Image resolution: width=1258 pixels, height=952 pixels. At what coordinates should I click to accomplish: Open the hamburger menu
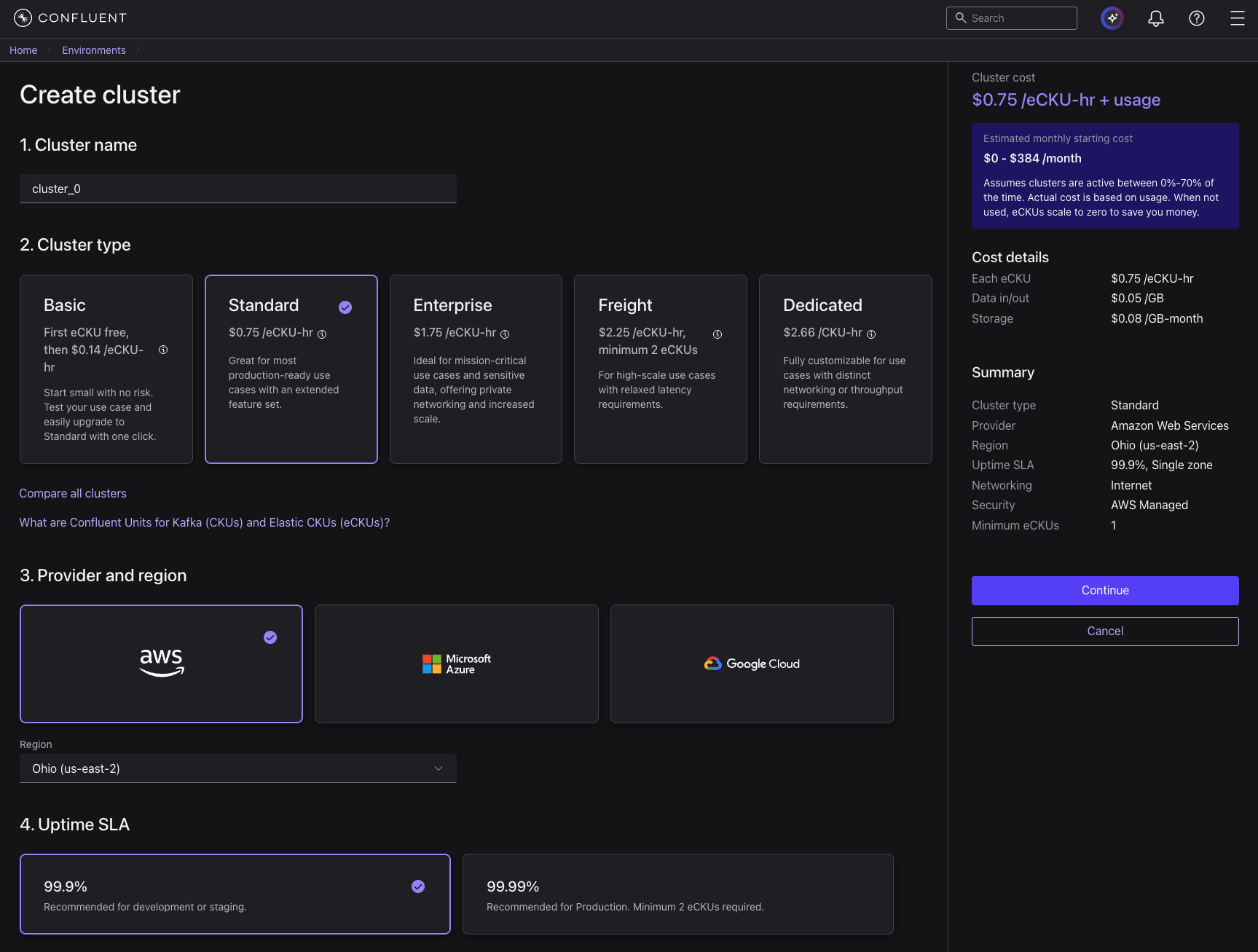(x=1238, y=18)
